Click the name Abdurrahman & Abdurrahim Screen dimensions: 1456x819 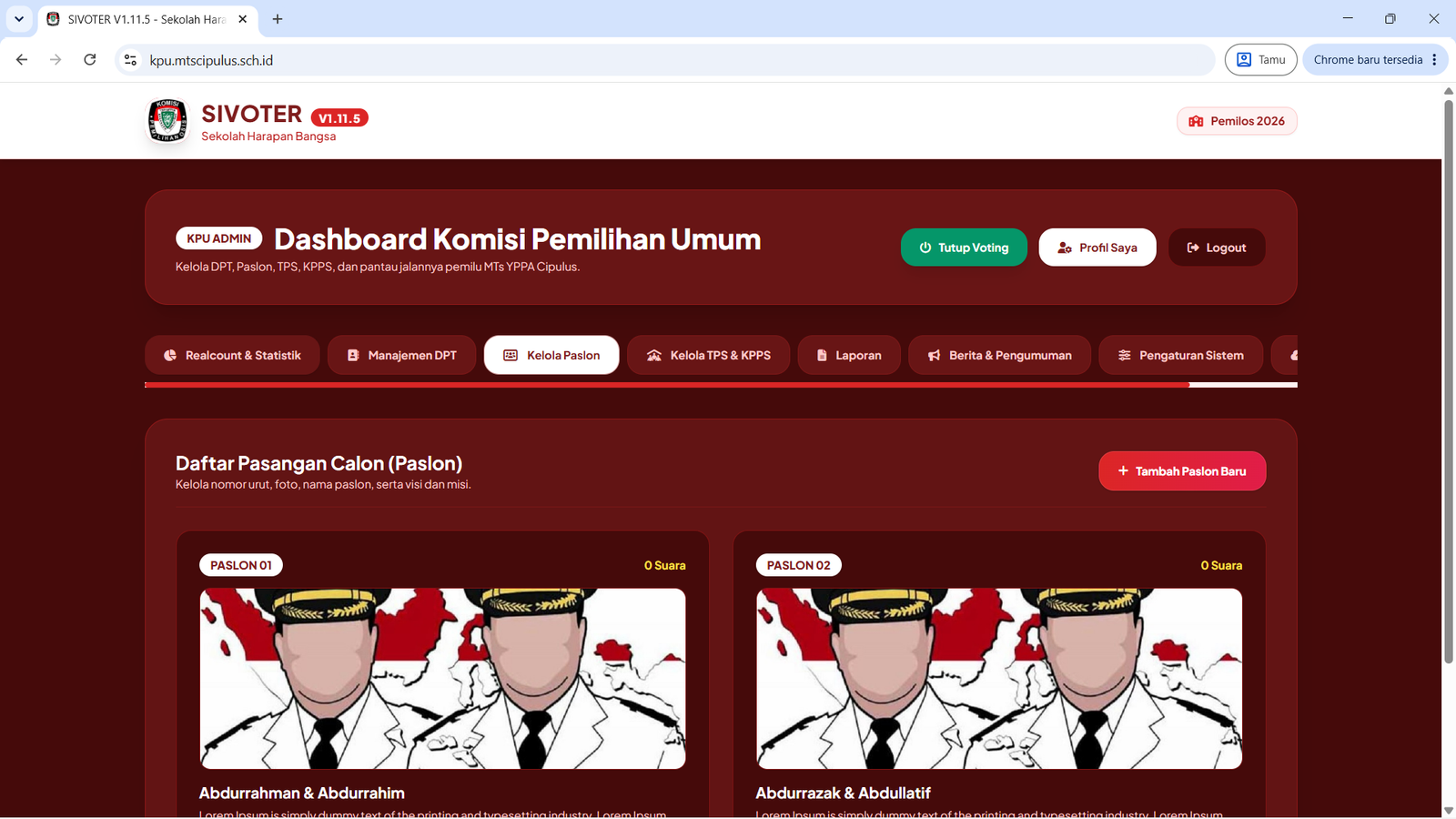[x=302, y=793]
